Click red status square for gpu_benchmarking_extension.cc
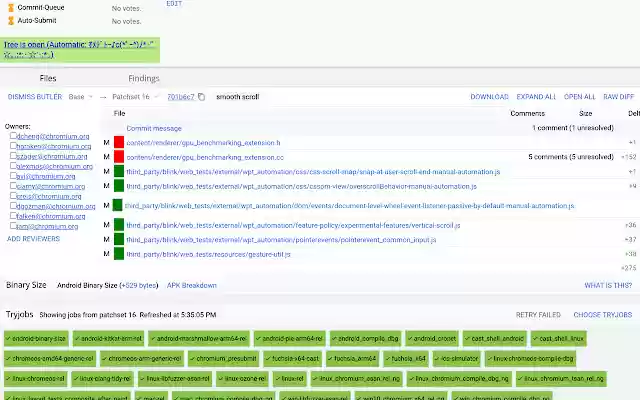640x400 pixels. pyautogui.click(x=119, y=157)
